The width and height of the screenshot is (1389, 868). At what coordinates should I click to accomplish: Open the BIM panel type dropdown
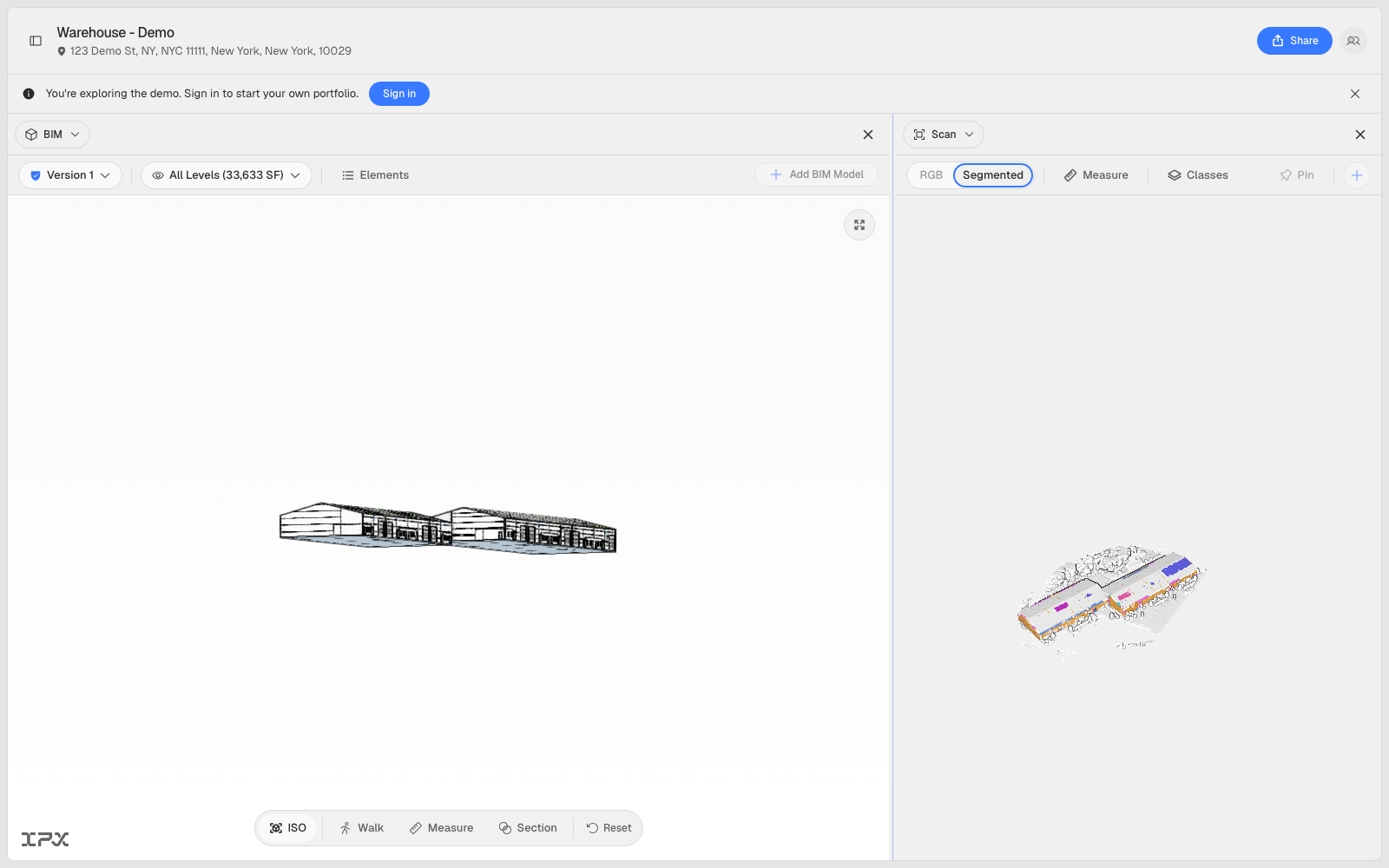pyautogui.click(x=53, y=135)
